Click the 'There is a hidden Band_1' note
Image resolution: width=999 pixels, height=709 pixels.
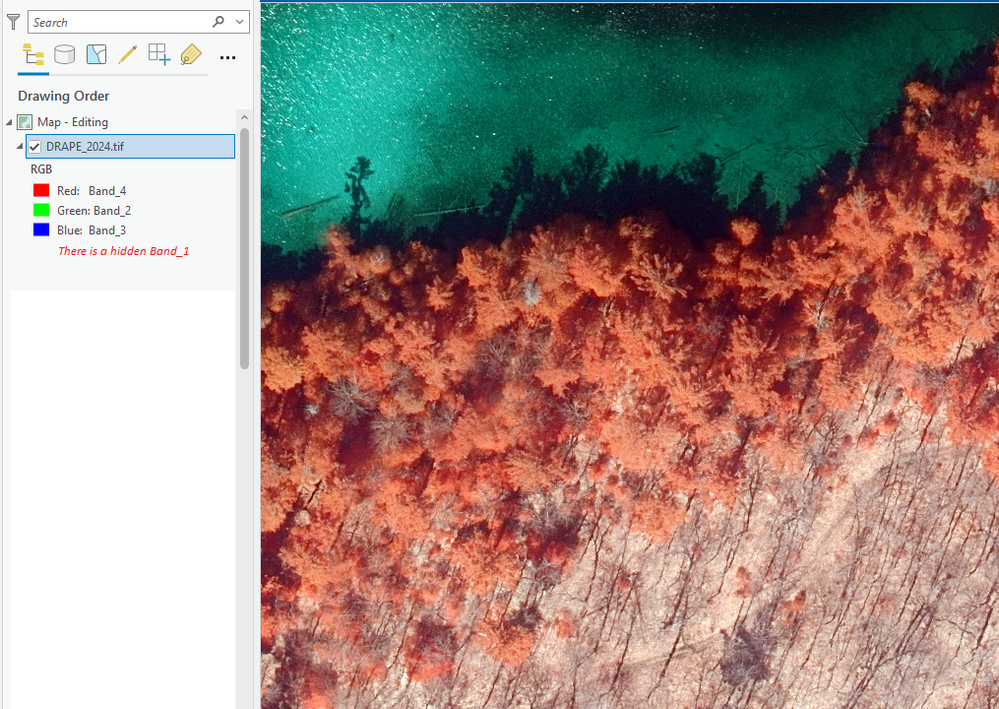pos(124,251)
